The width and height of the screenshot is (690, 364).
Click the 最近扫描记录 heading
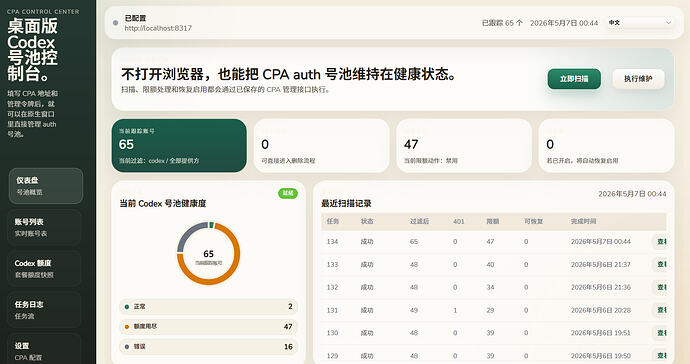(346, 203)
